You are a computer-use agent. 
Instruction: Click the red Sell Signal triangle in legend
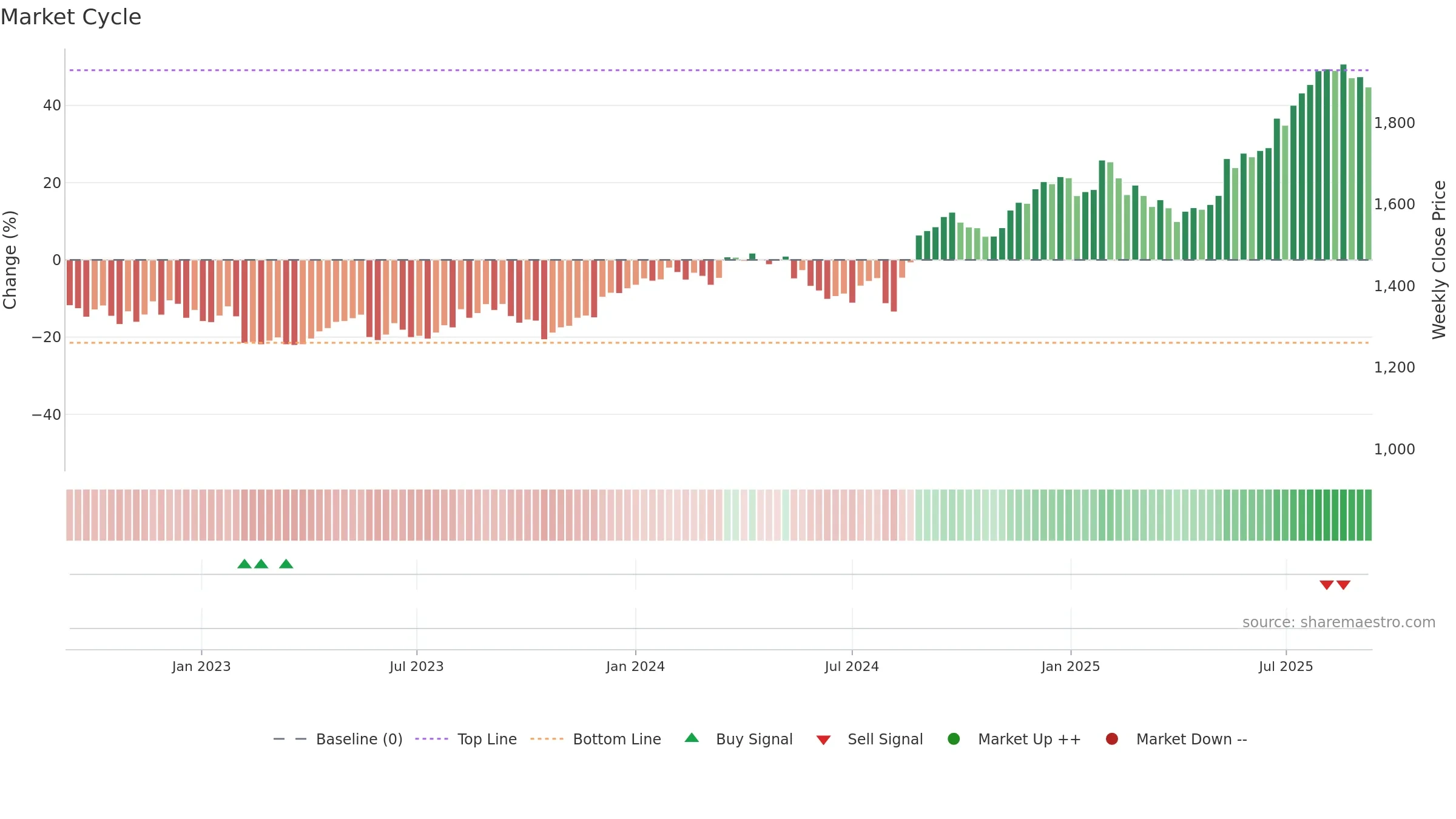(823, 740)
